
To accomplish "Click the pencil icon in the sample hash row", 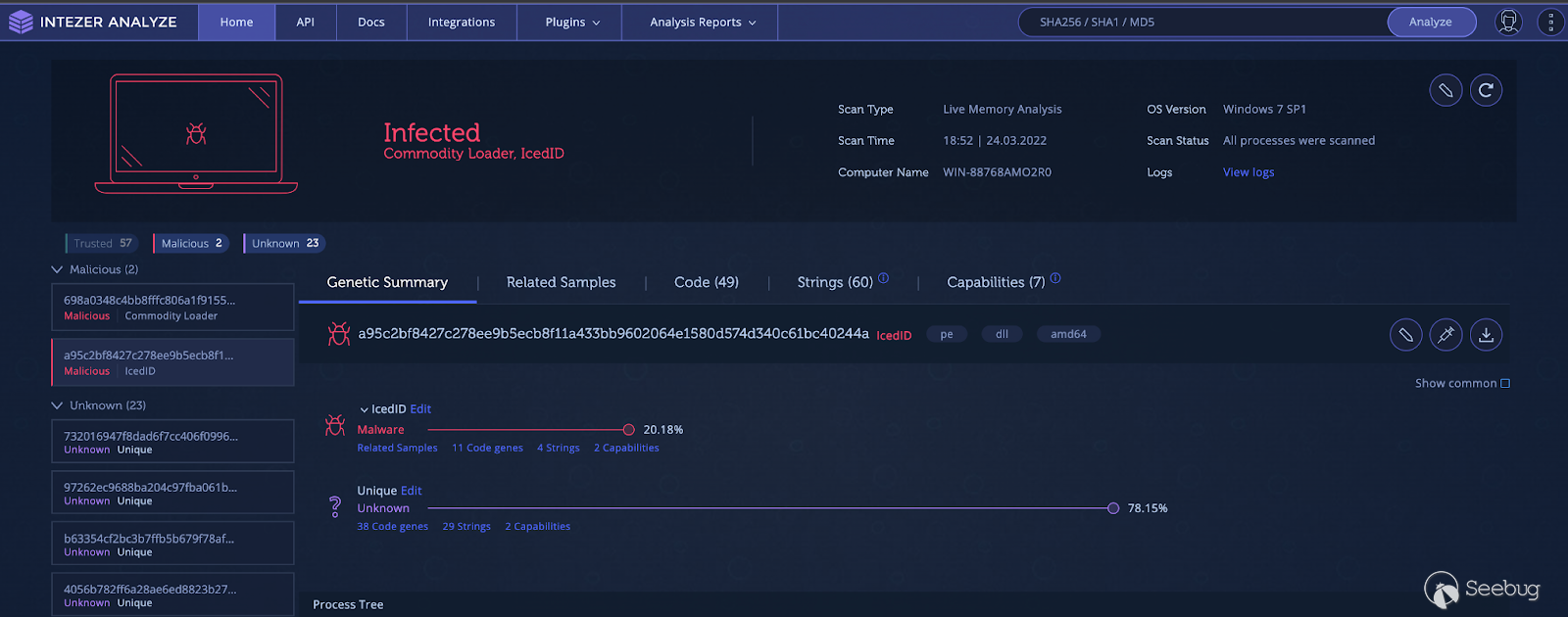I will 1405,335.
